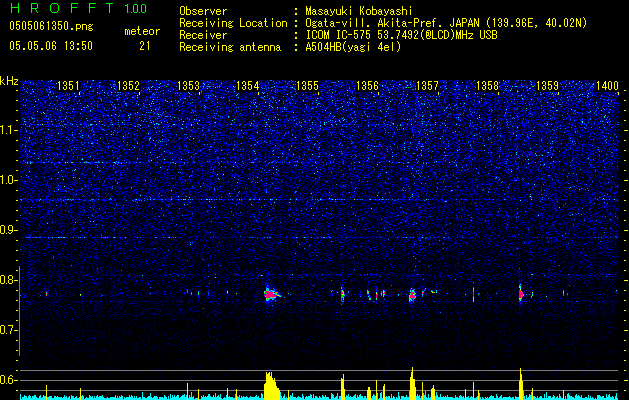
Task: Click the tall yellow intensity peak below 1354
Action: pyautogui.click(x=272, y=385)
